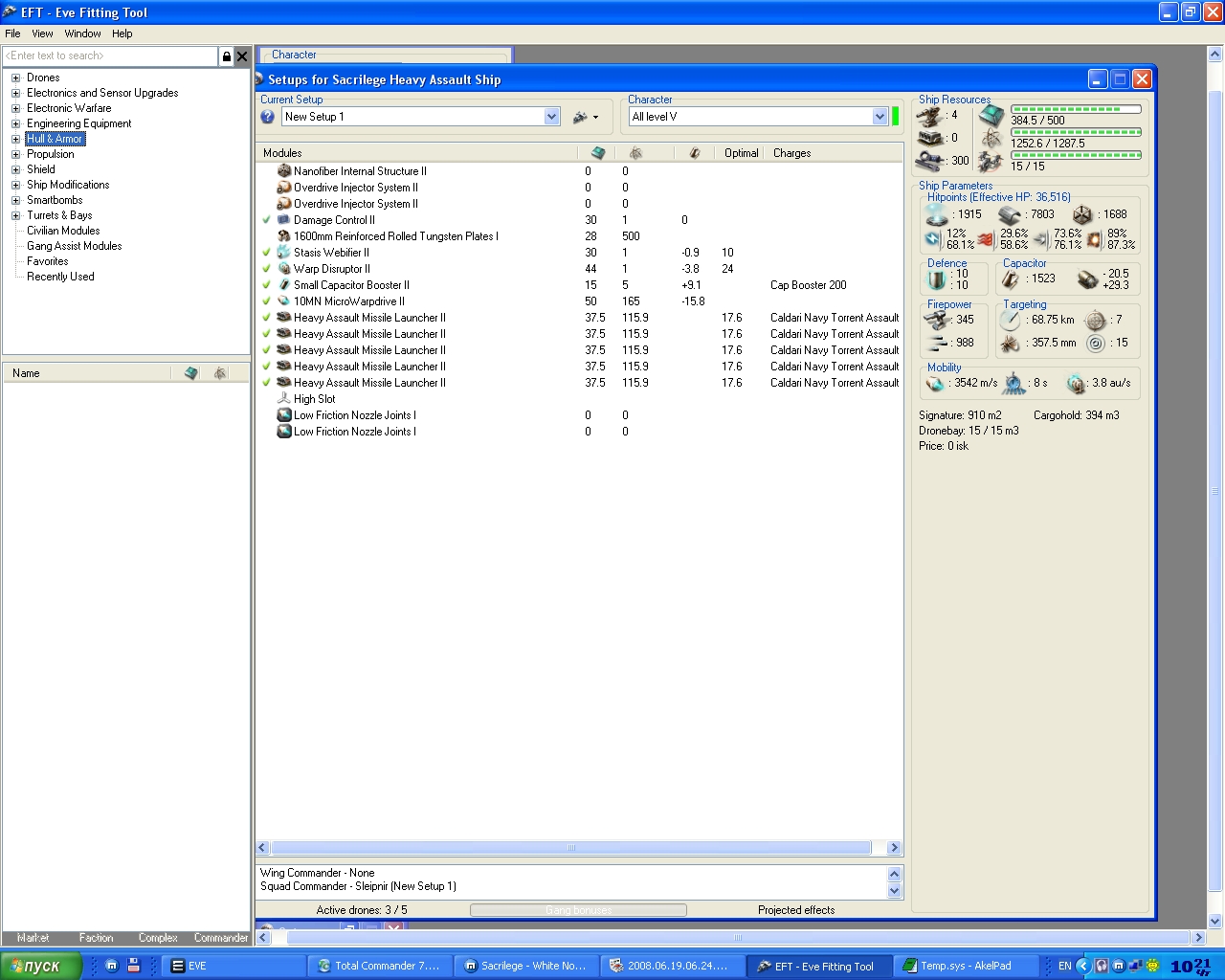Click the max locked targets icon showing 7
1225x980 pixels.
(x=1096, y=320)
